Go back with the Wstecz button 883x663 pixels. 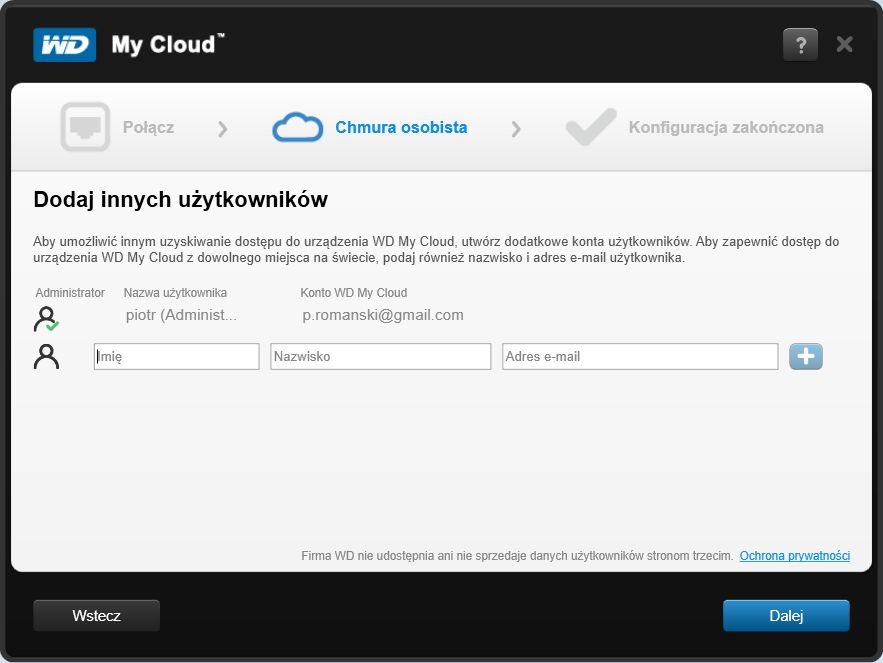pos(96,616)
